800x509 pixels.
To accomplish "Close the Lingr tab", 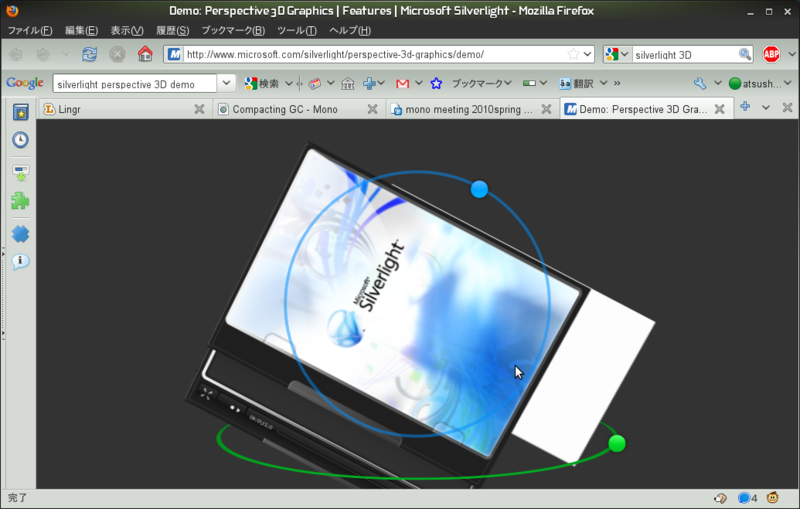I will [199, 109].
